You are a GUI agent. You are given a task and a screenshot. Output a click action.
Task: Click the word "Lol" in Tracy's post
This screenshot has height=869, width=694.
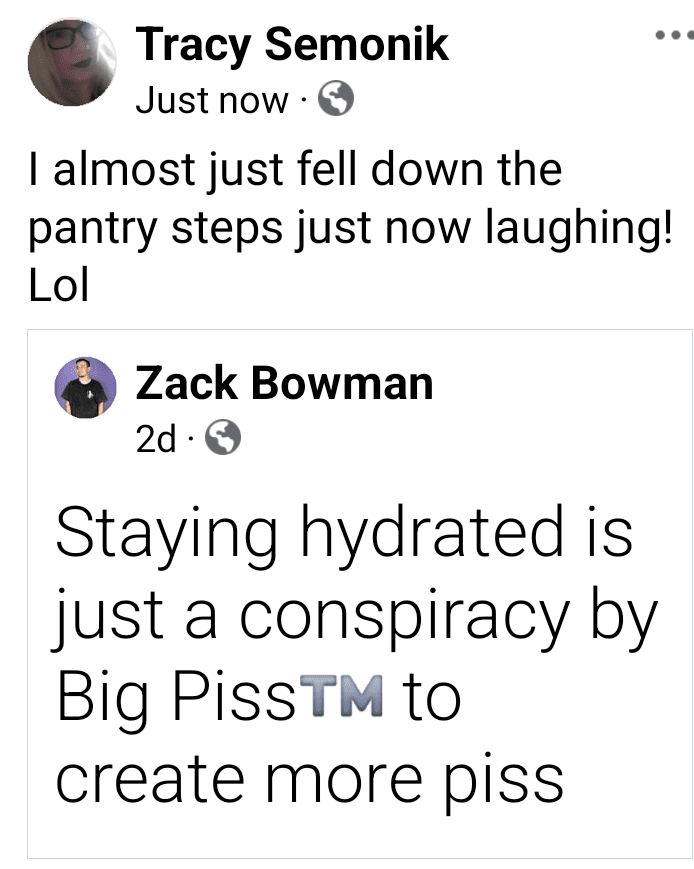60,287
